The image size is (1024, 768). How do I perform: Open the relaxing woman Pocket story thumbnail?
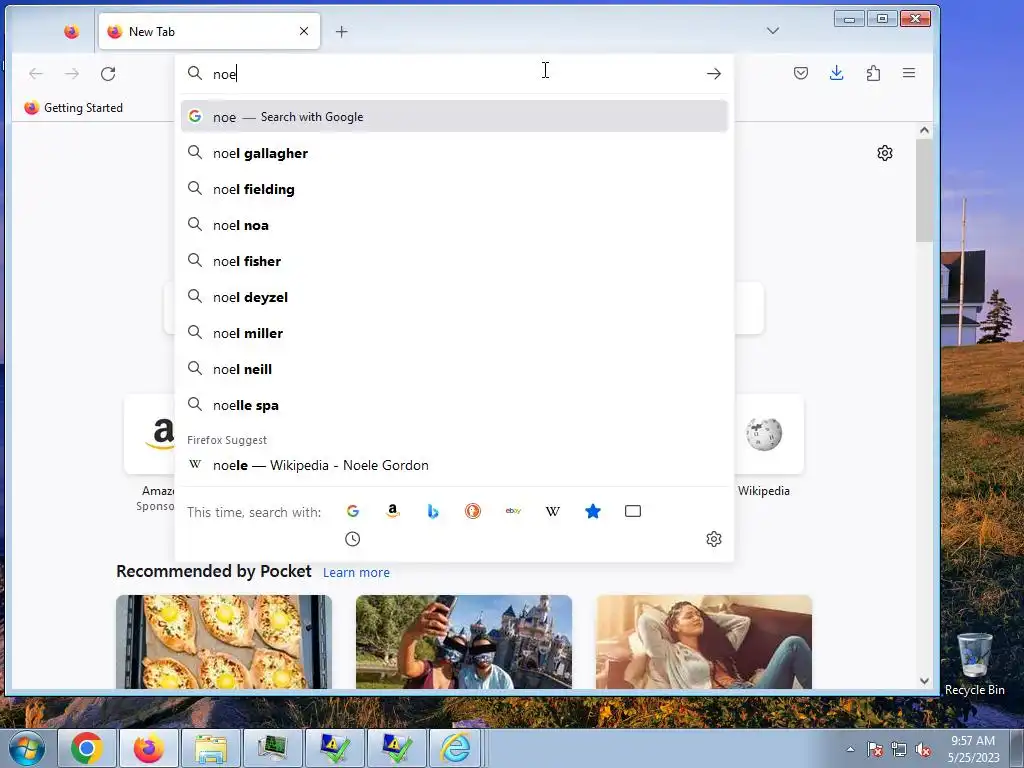click(x=704, y=641)
